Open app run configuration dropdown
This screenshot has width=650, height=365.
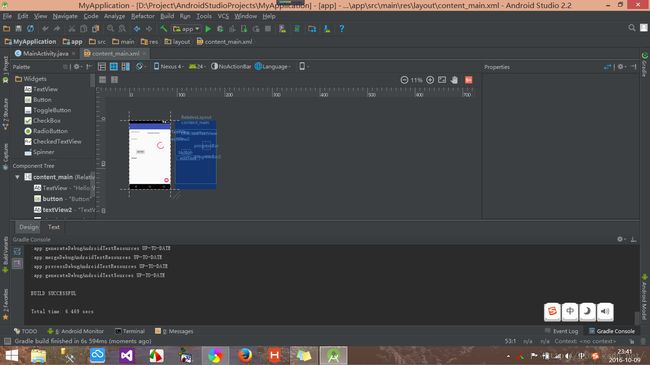pos(186,29)
